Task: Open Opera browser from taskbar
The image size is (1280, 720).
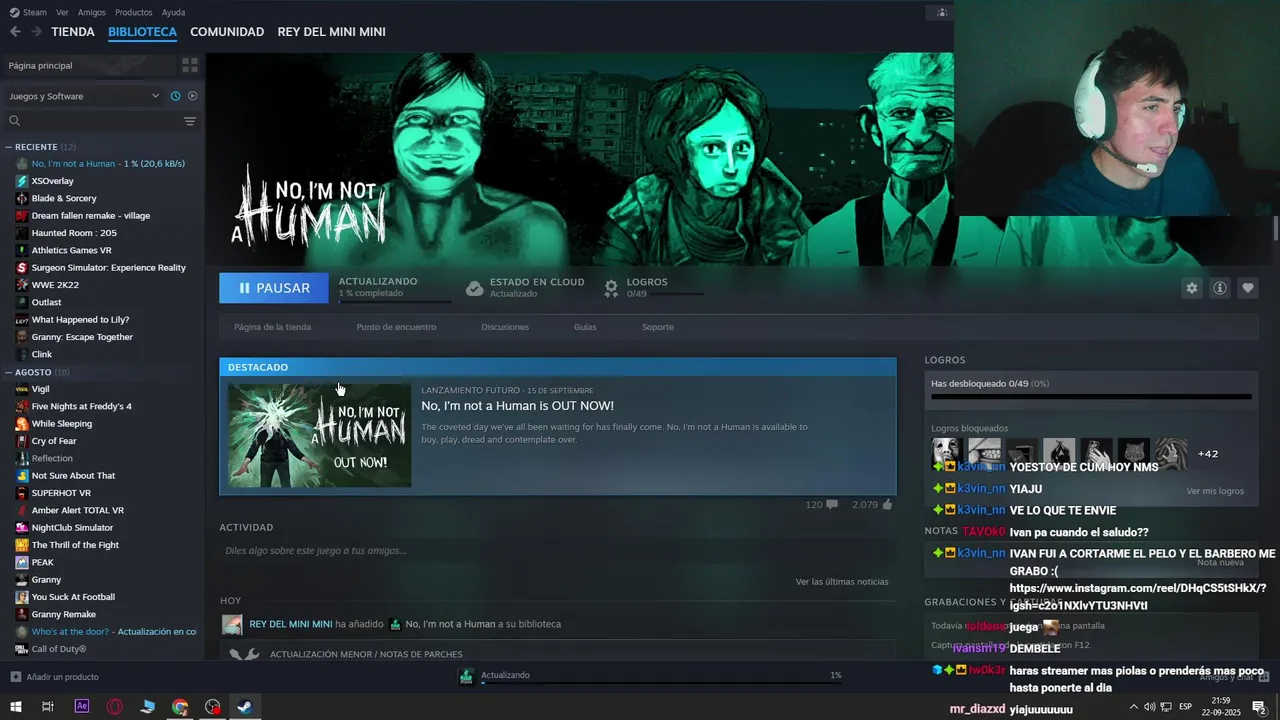Action: coord(115,707)
